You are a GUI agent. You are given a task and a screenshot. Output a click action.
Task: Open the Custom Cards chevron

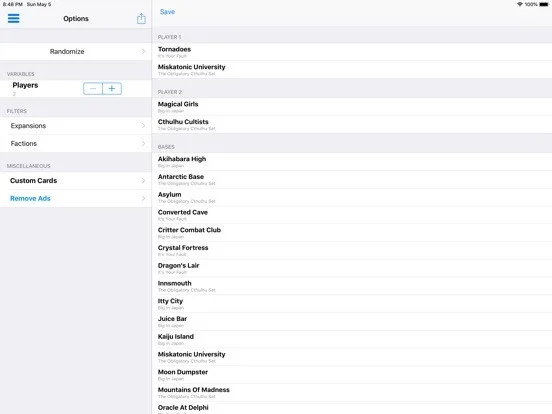coord(143,181)
